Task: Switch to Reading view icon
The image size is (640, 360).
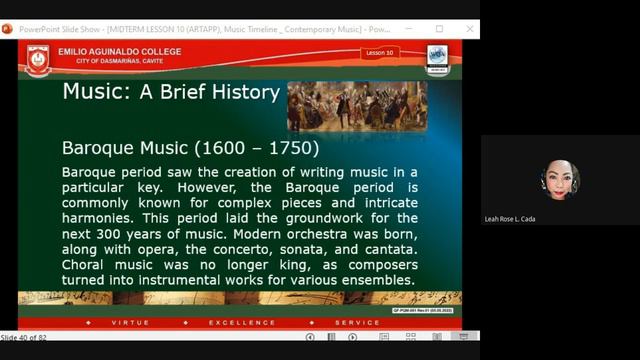Action: click(437, 336)
